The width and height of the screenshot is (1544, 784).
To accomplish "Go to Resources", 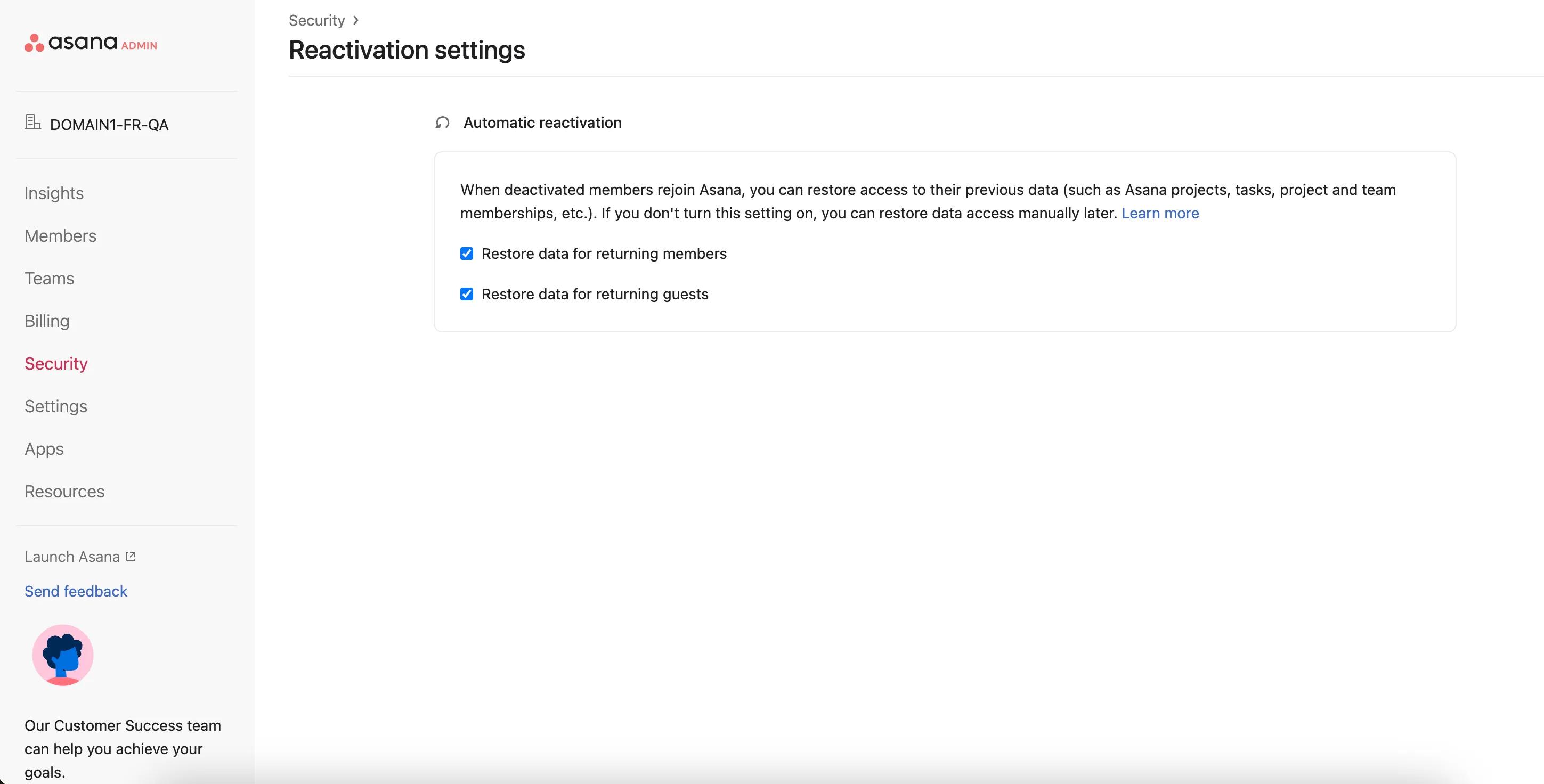I will point(65,491).
